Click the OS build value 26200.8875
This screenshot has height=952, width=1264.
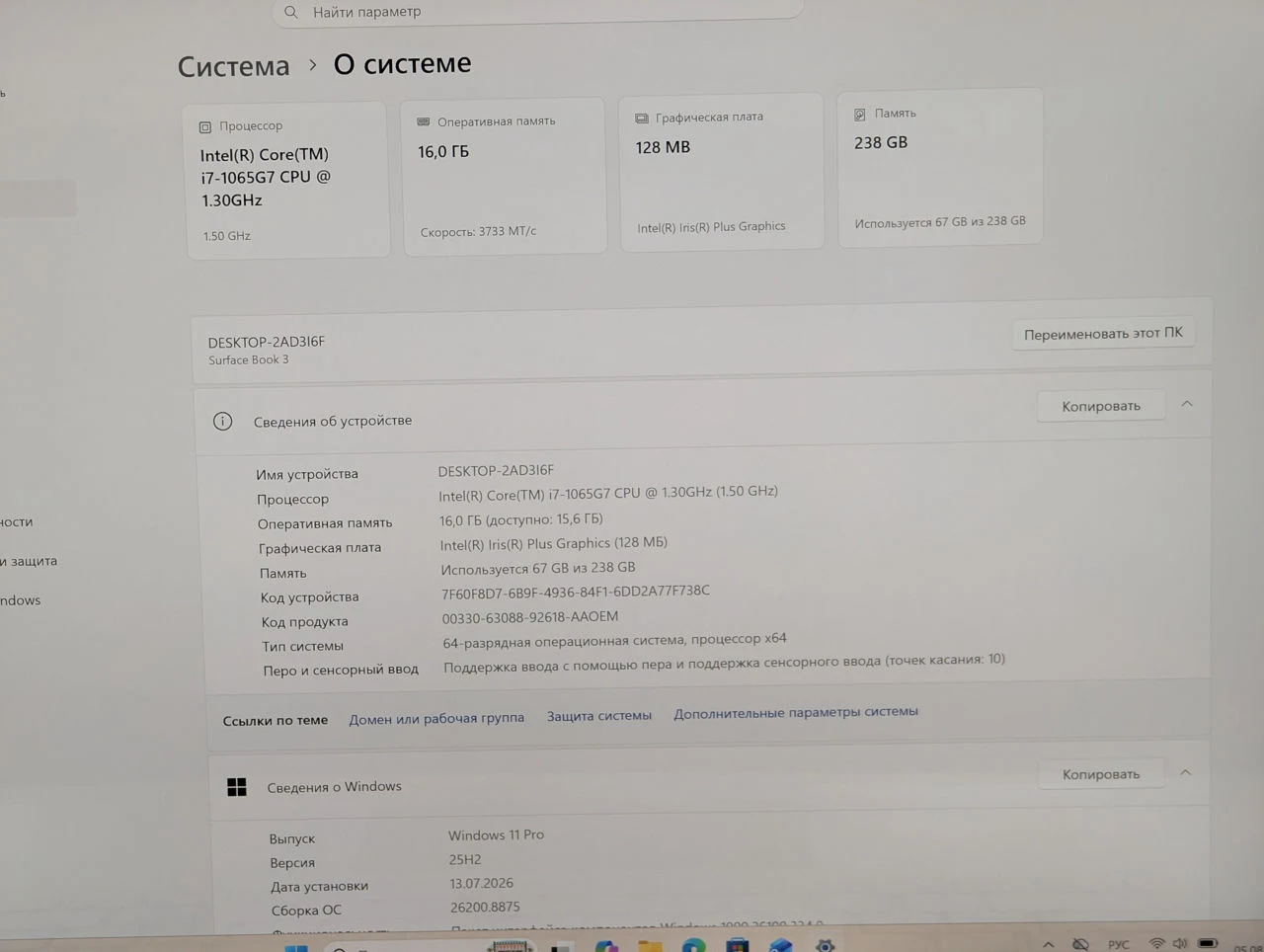pos(485,908)
